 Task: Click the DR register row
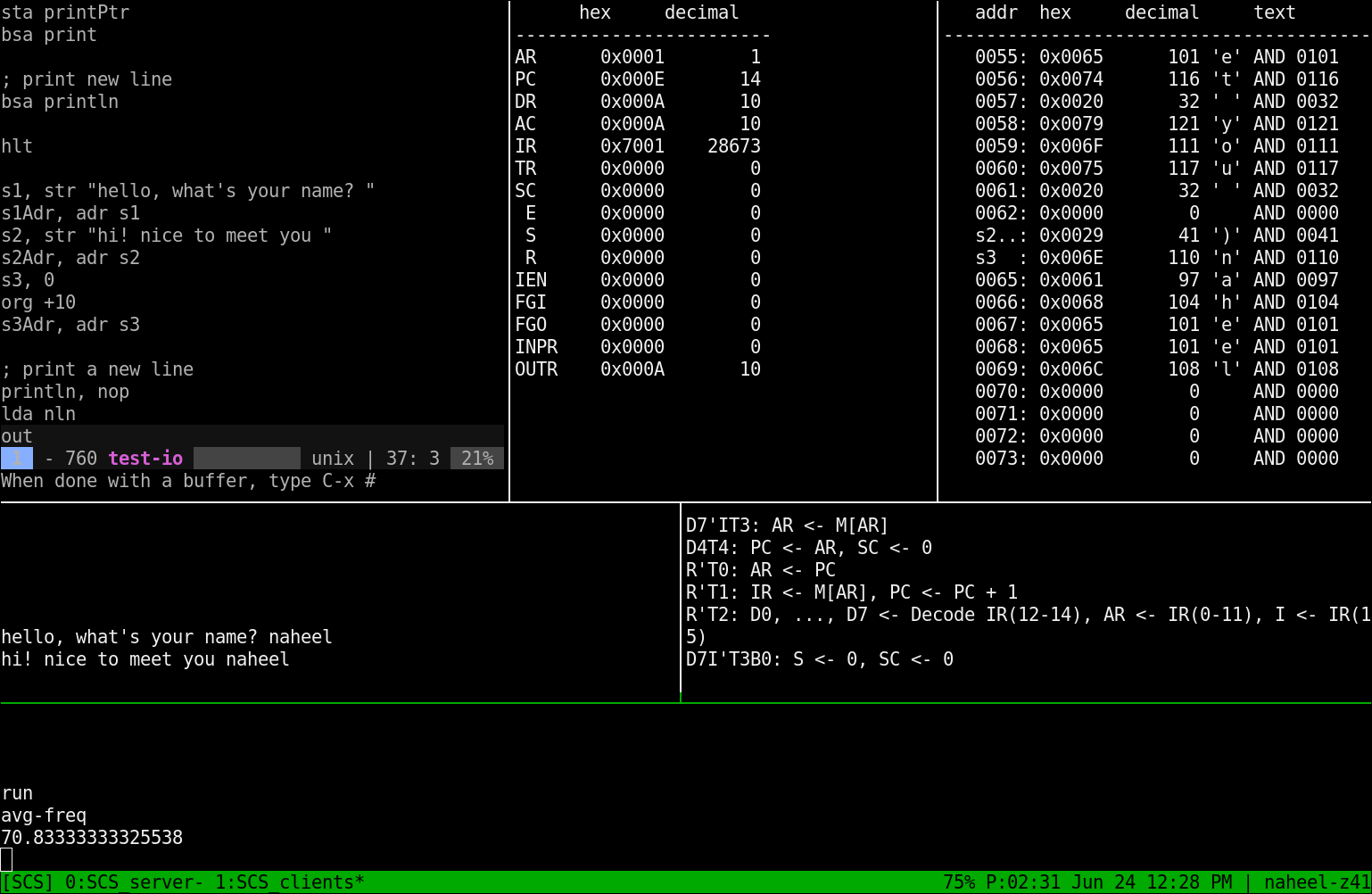click(x=638, y=102)
